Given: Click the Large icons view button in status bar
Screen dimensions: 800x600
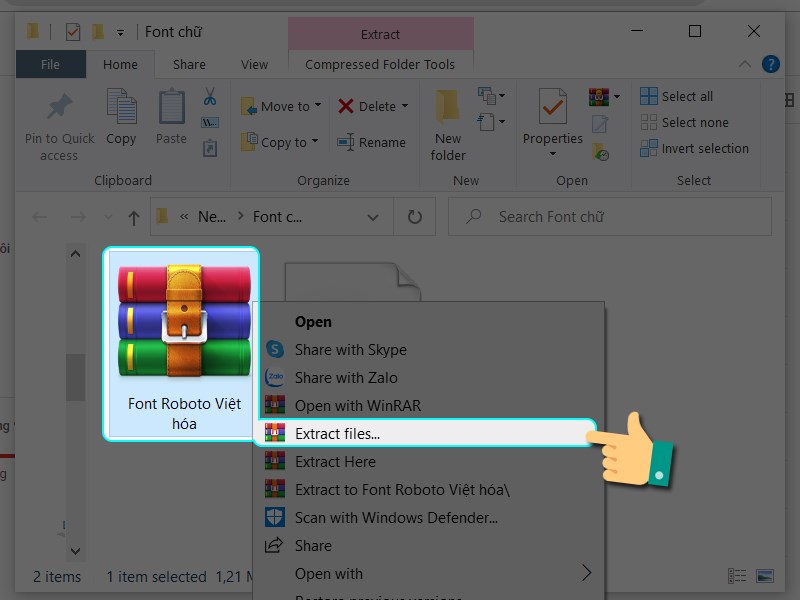Looking at the screenshot, I should click(765, 576).
